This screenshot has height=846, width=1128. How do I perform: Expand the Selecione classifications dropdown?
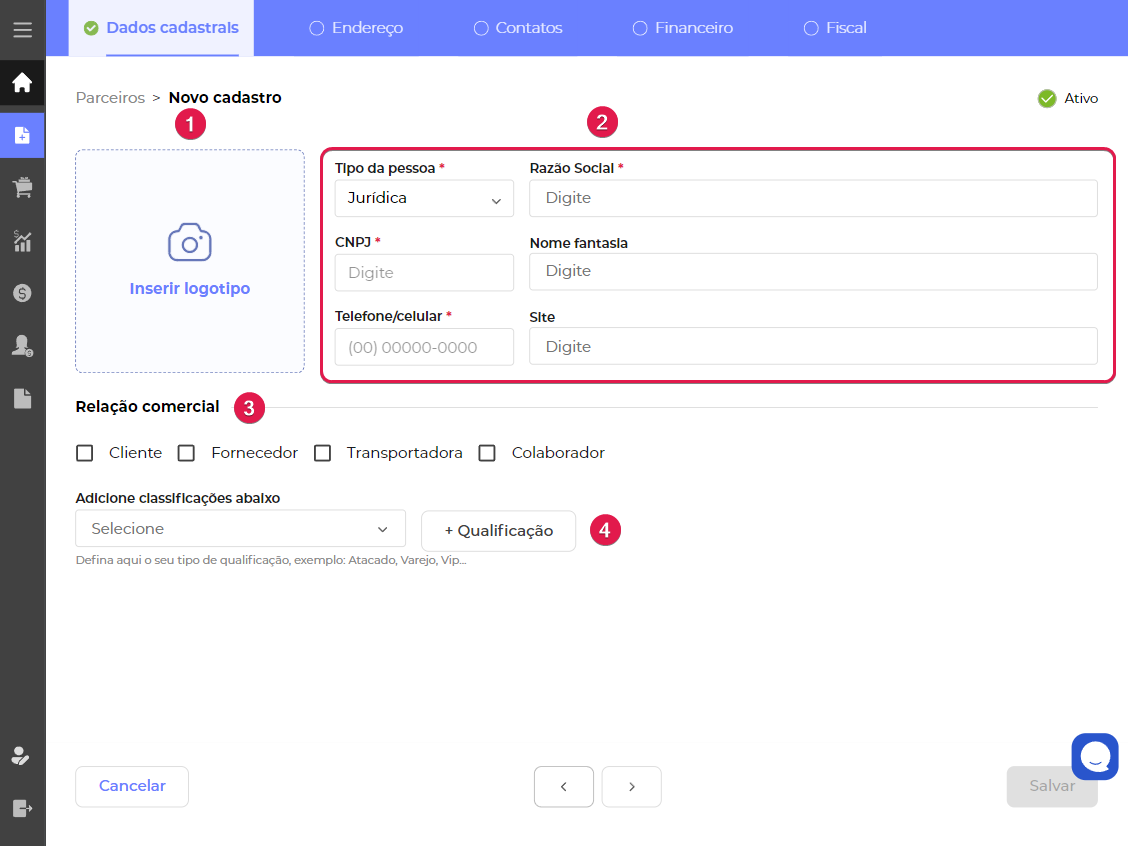[240, 529]
